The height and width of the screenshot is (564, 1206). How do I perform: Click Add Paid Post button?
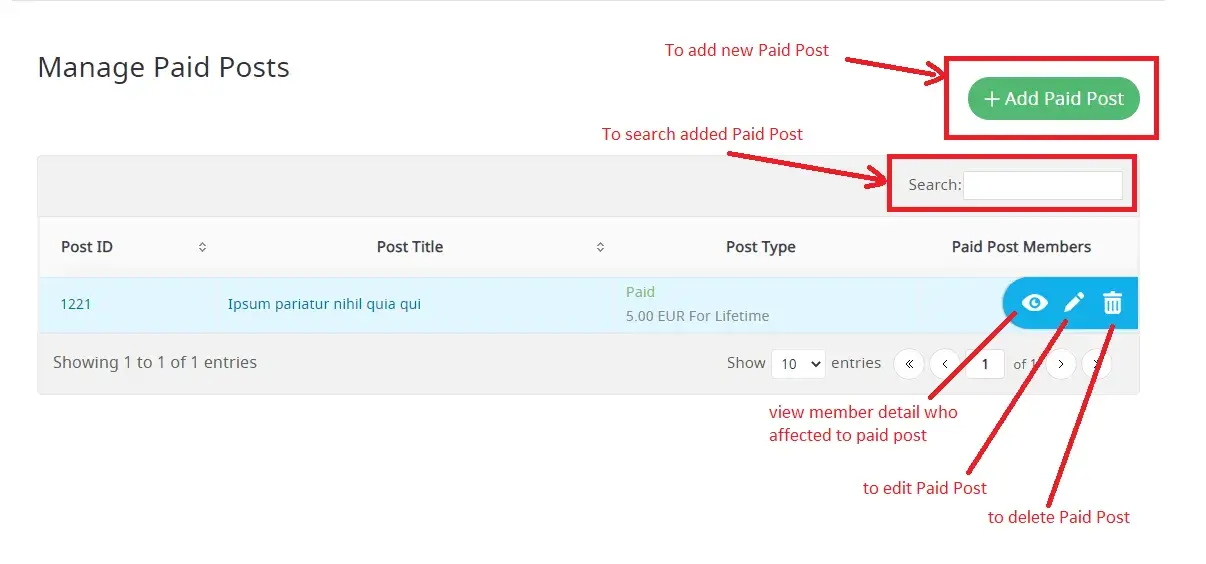tap(1053, 99)
